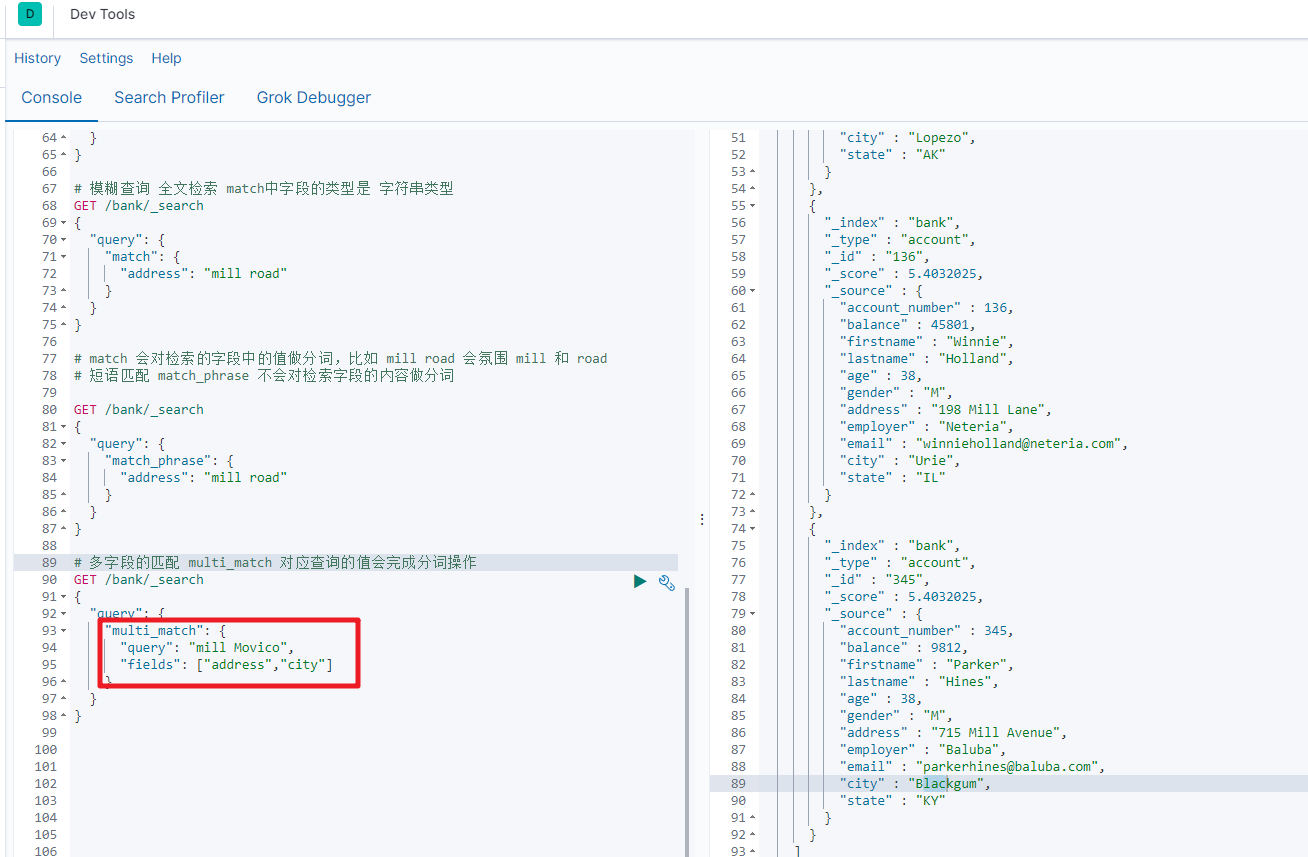Image resolution: width=1308 pixels, height=857 pixels.
Task: Click the multi_match comment on line 89
Action: click(x=275, y=563)
